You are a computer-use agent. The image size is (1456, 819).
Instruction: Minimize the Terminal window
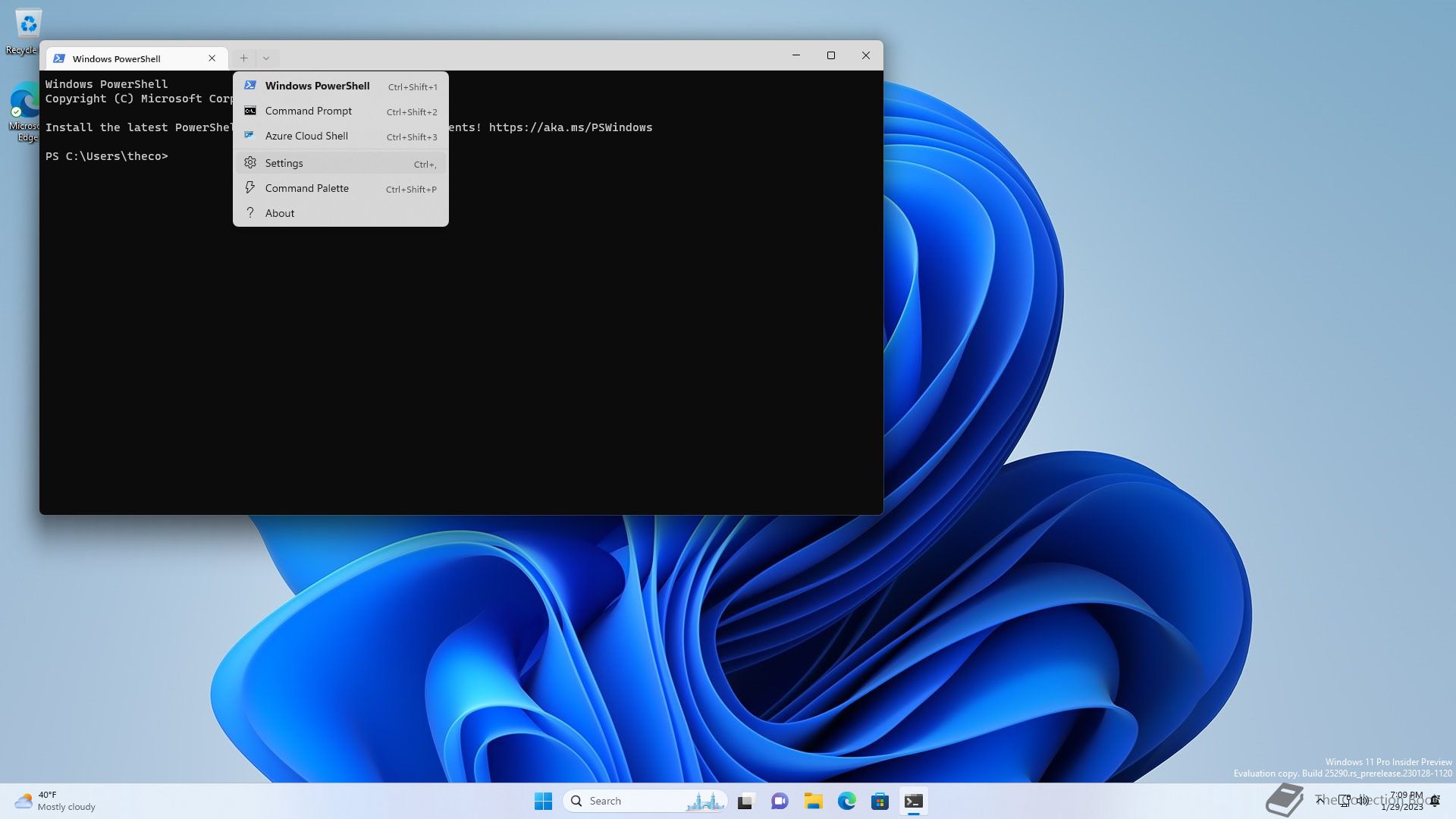tap(796, 55)
